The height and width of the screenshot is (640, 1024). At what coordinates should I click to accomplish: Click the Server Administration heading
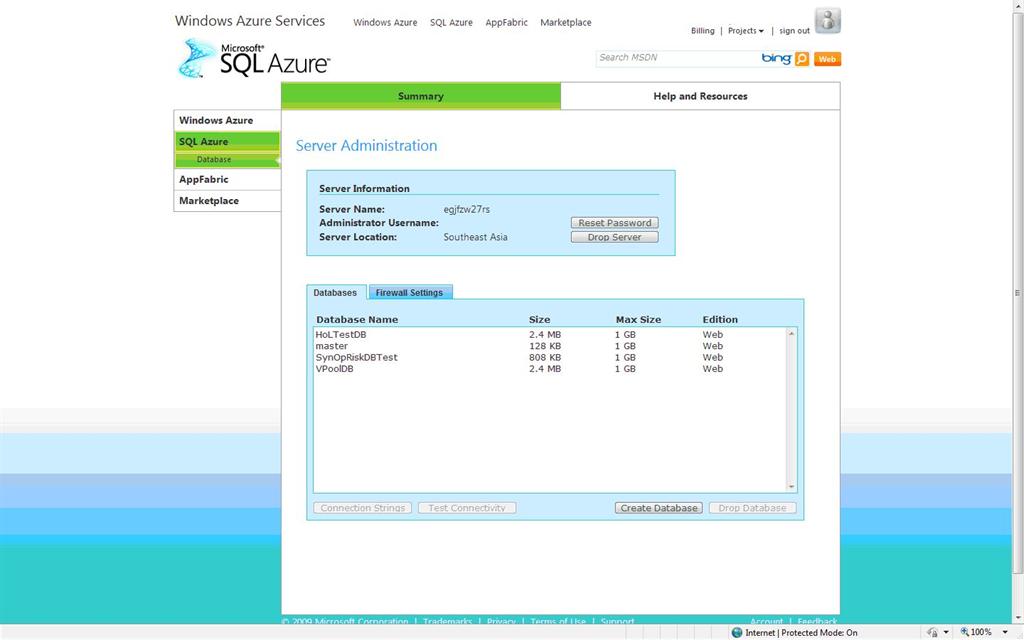[x=366, y=146]
